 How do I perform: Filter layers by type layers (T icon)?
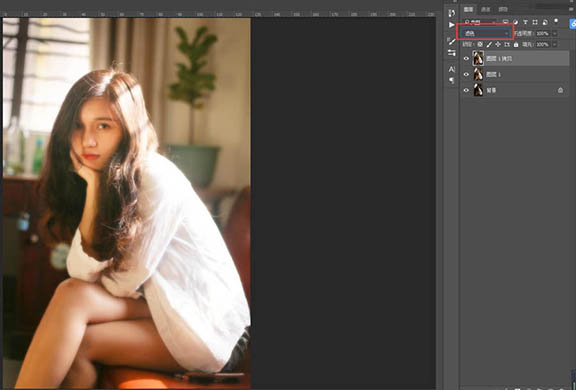click(525, 22)
